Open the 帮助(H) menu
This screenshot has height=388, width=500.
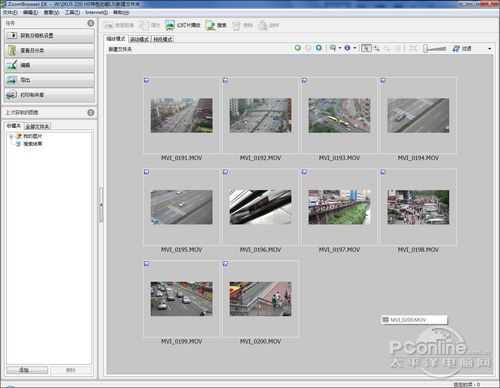[121, 12]
